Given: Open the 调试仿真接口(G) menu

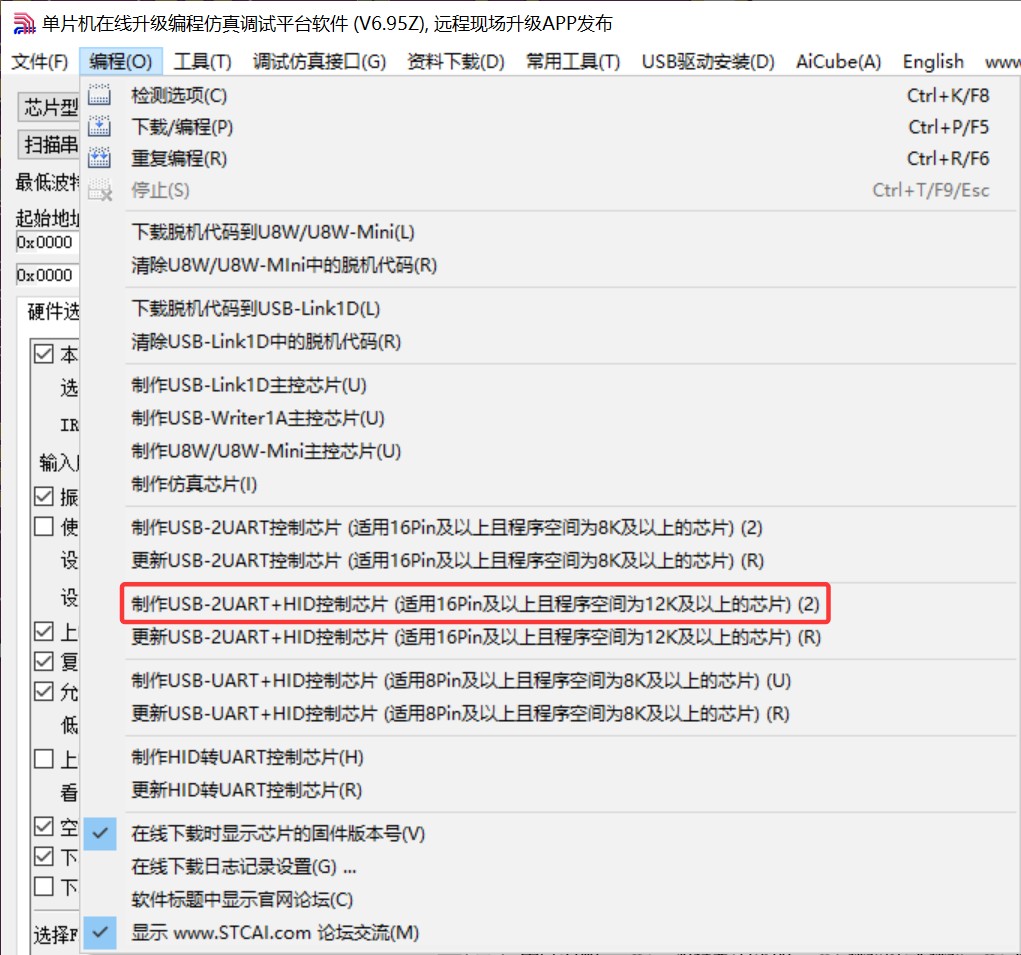Looking at the screenshot, I should coord(319,62).
